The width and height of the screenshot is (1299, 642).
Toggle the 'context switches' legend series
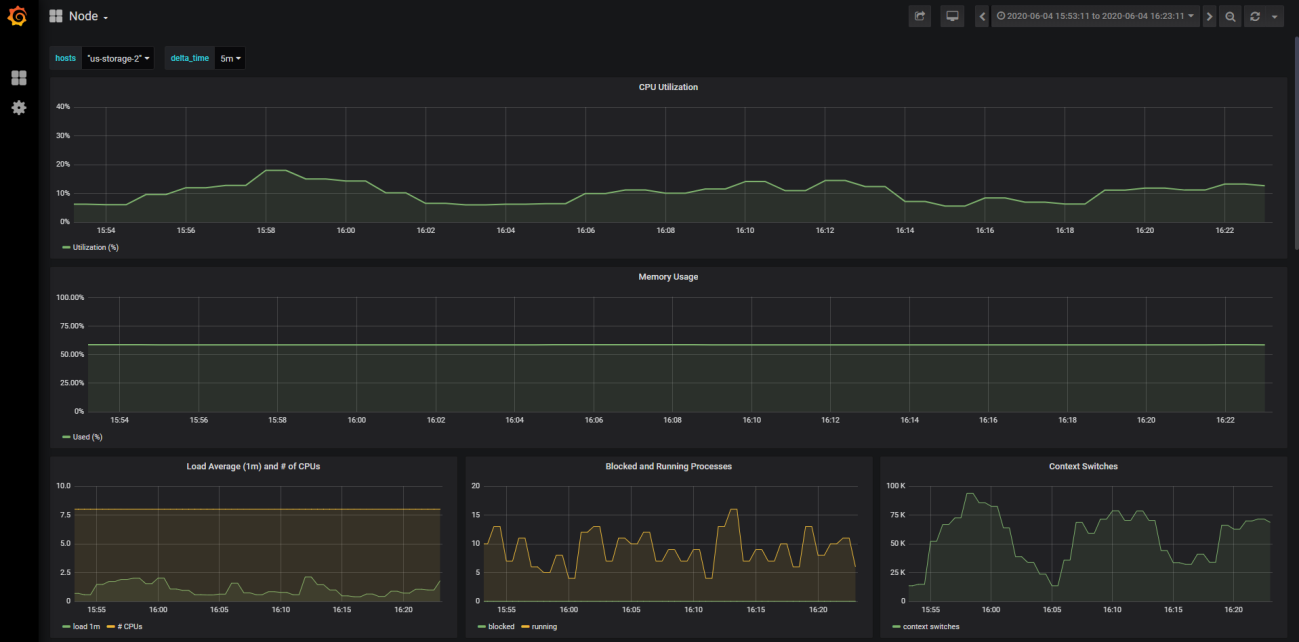930,627
